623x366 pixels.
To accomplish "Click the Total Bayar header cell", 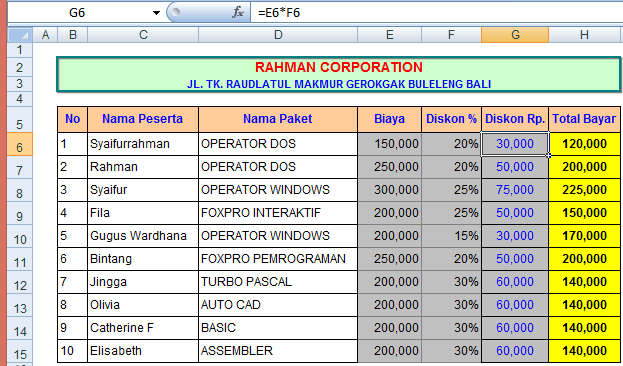I will click(x=584, y=119).
